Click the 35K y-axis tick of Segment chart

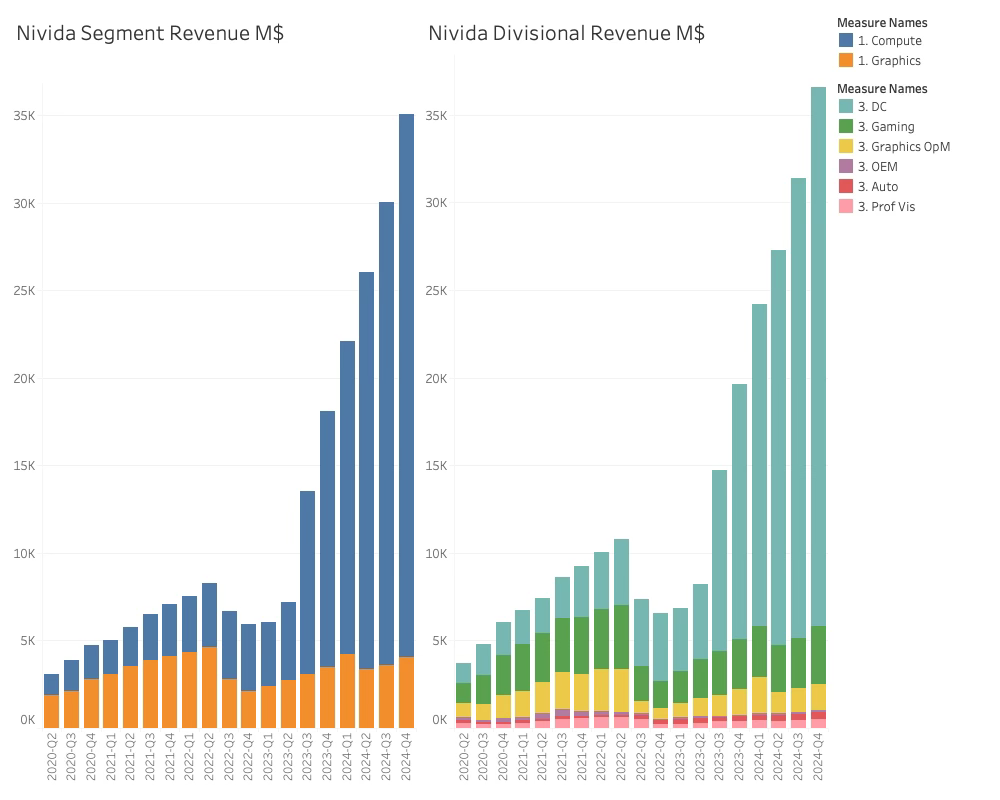(24, 115)
